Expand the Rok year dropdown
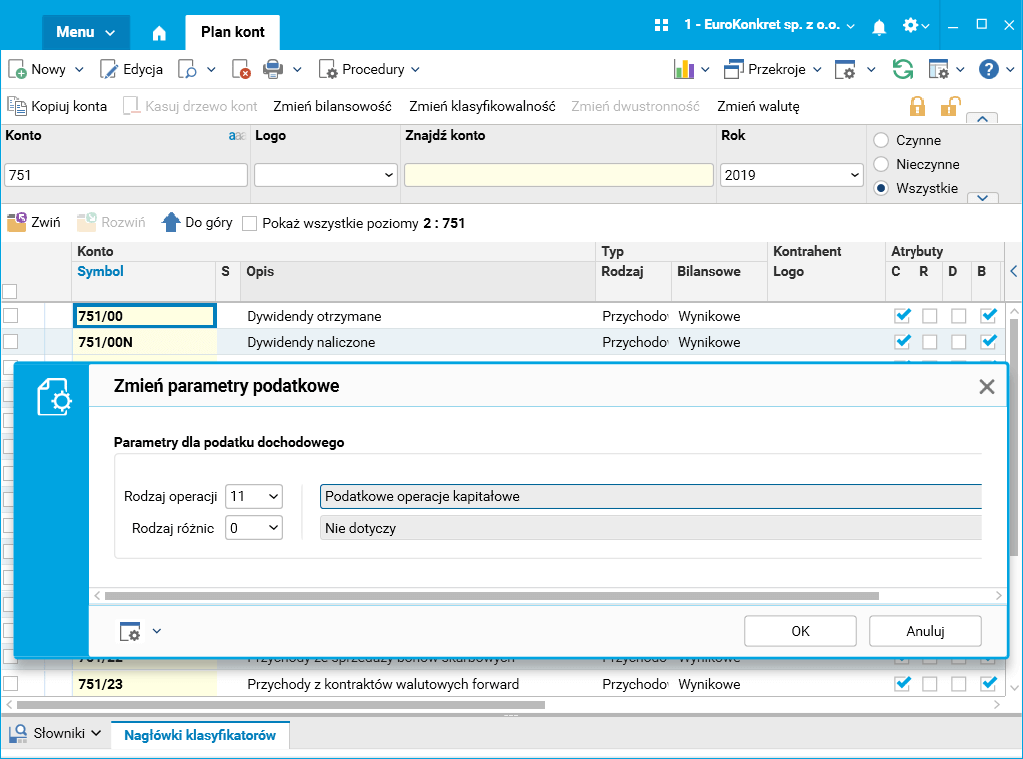Screen dimensions: 1023x759 pos(791,175)
